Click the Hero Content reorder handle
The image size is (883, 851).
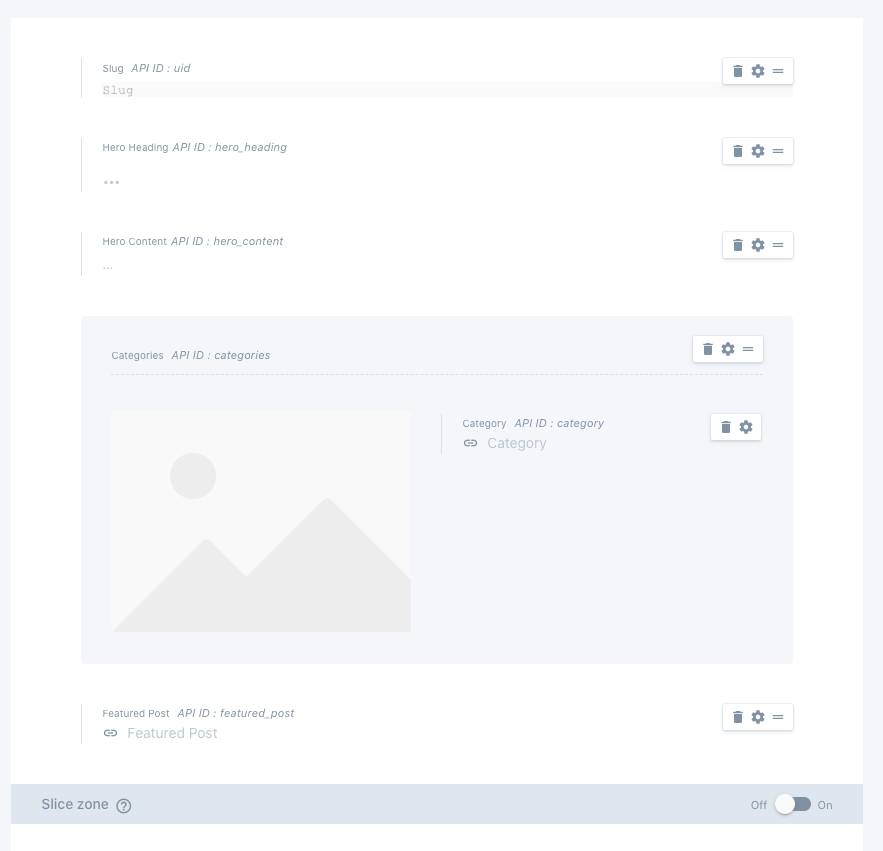tap(778, 245)
